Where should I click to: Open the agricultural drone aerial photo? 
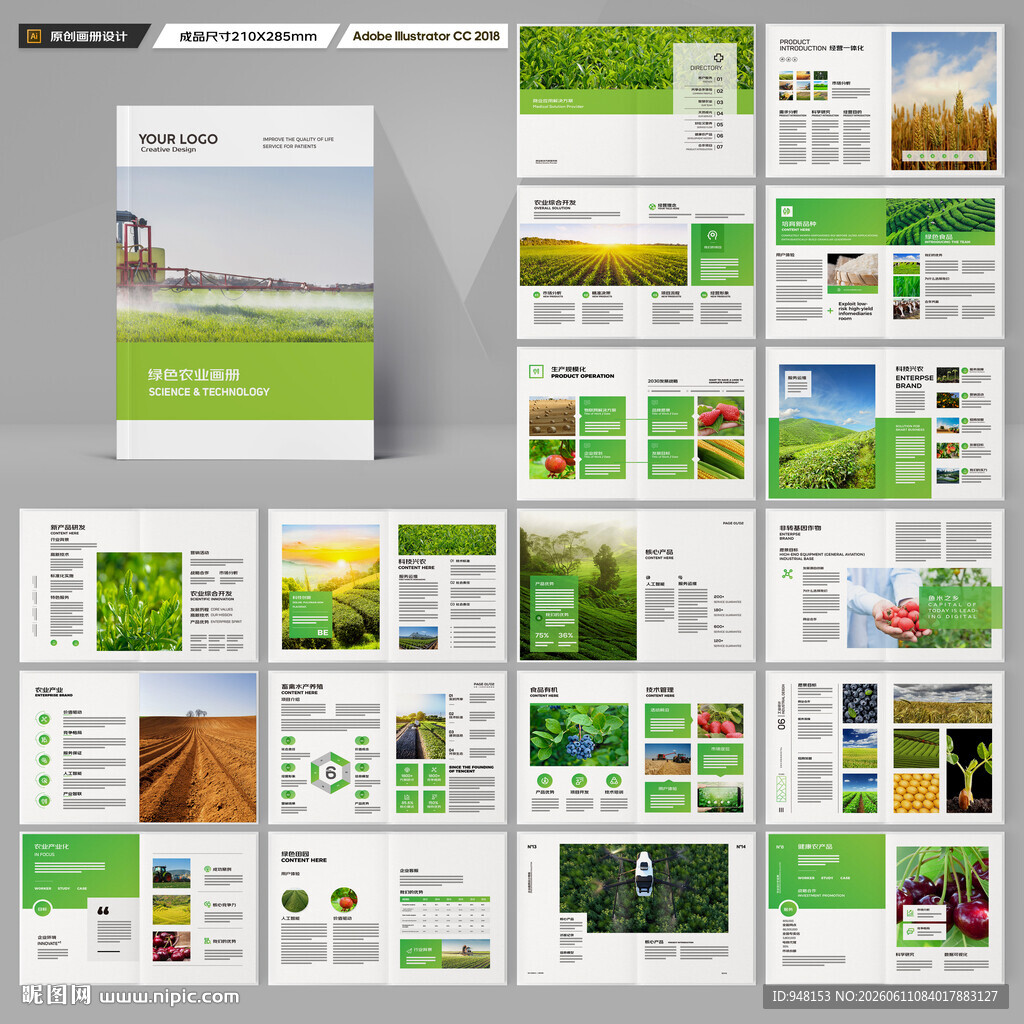tap(643, 888)
